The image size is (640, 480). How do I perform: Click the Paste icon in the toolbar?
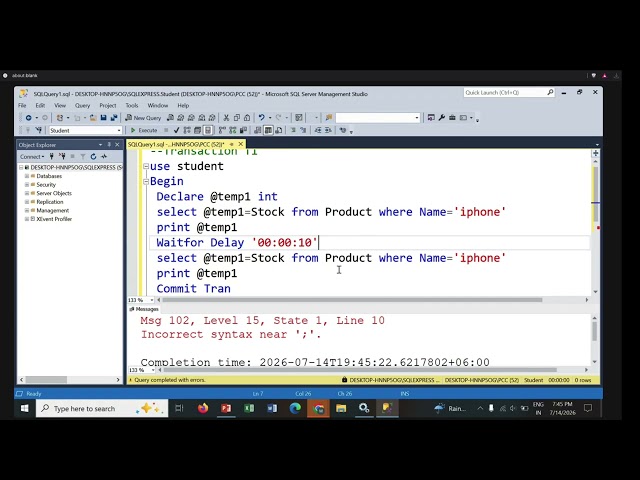click(247, 118)
